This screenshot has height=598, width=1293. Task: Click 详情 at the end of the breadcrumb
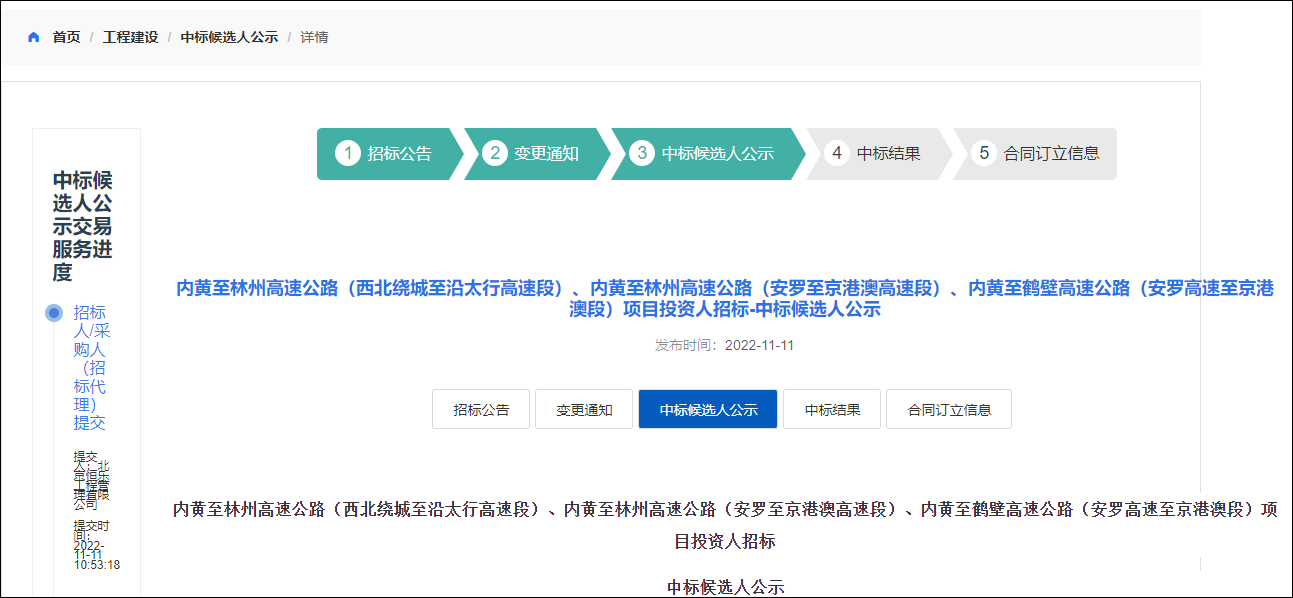point(314,37)
